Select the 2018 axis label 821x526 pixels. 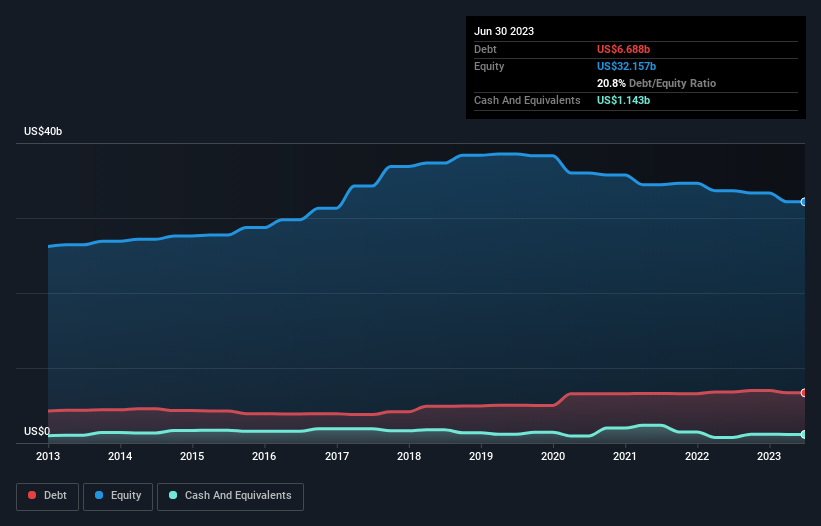point(409,456)
